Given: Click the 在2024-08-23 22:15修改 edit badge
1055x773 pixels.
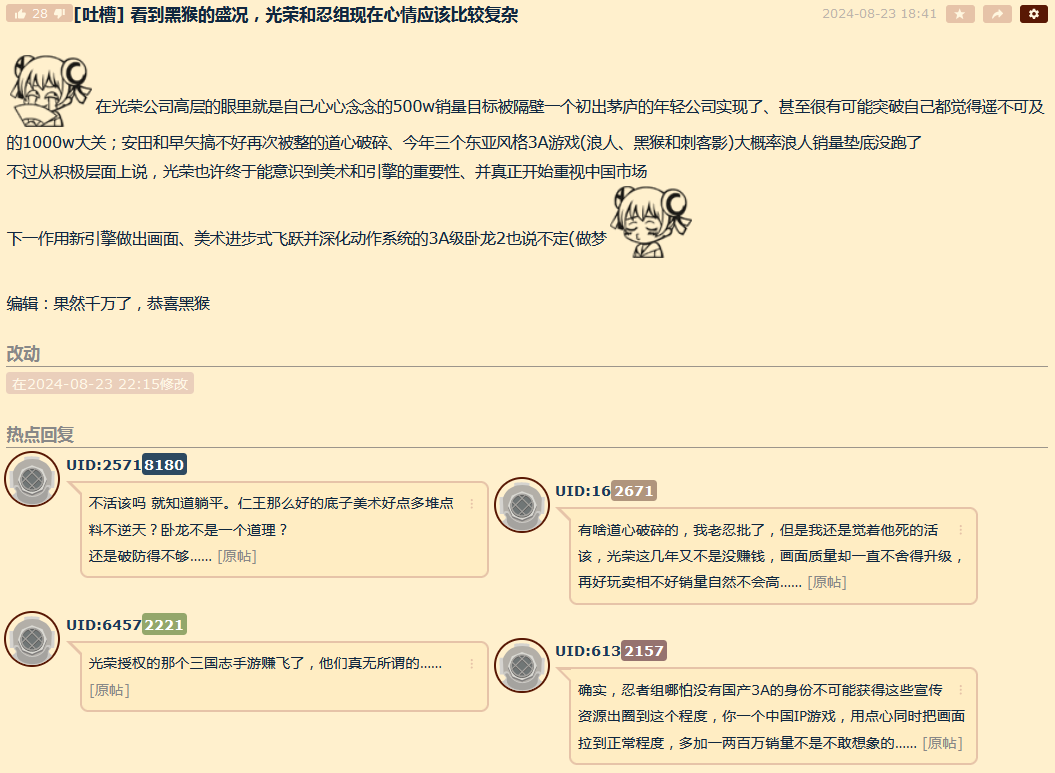Looking at the screenshot, I should click(x=100, y=384).
